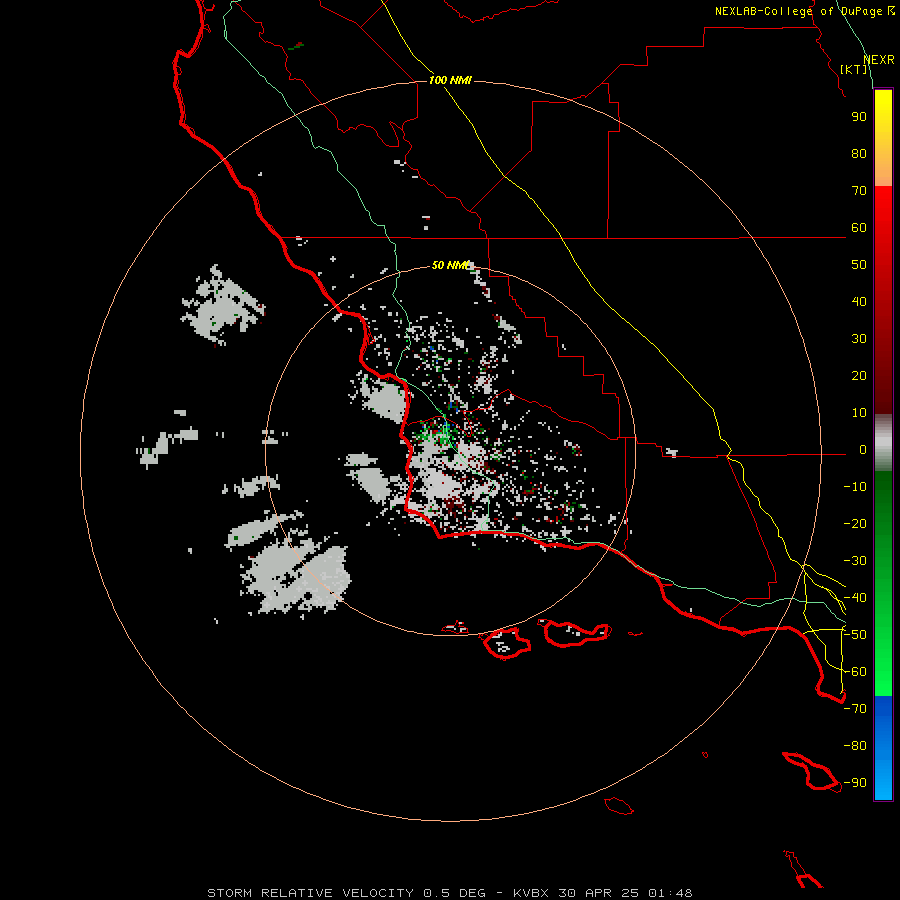This screenshot has width=900, height=900.
Task: Click the 10 value on the velocity scale
Action: 859,413
